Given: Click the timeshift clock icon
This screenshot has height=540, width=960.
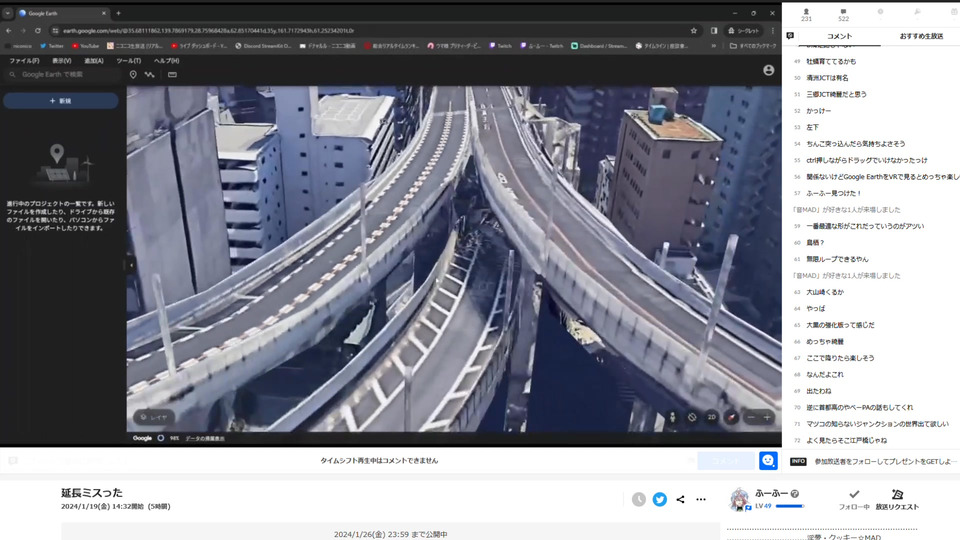Looking at the screenshot, I should click(x=639, y=499).
